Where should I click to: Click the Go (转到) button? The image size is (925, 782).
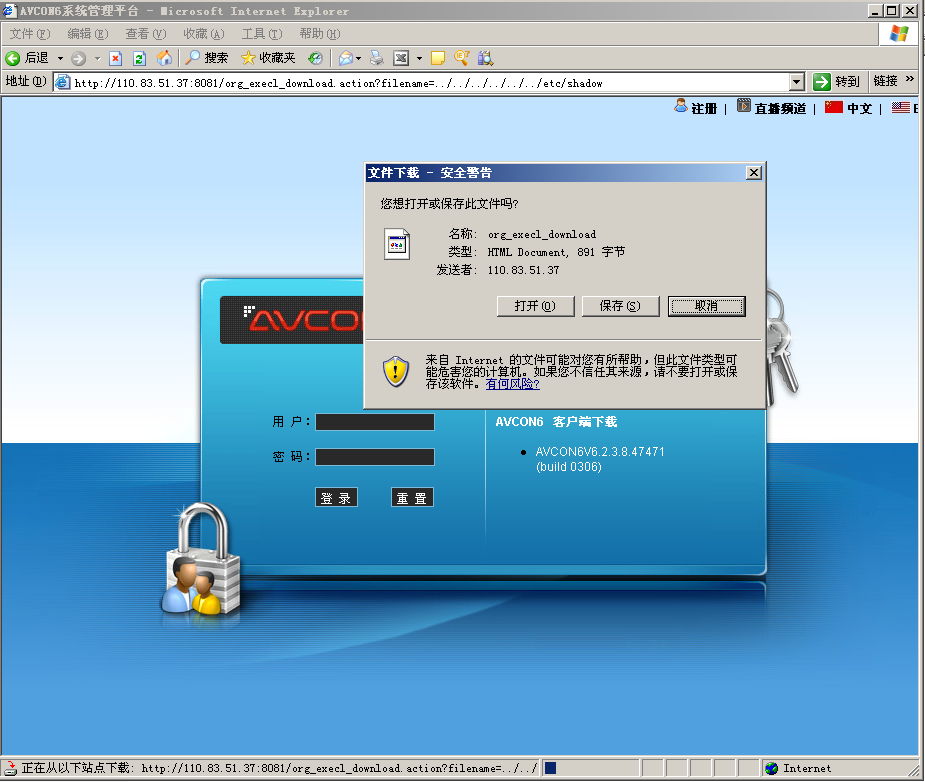pos(836,81)
